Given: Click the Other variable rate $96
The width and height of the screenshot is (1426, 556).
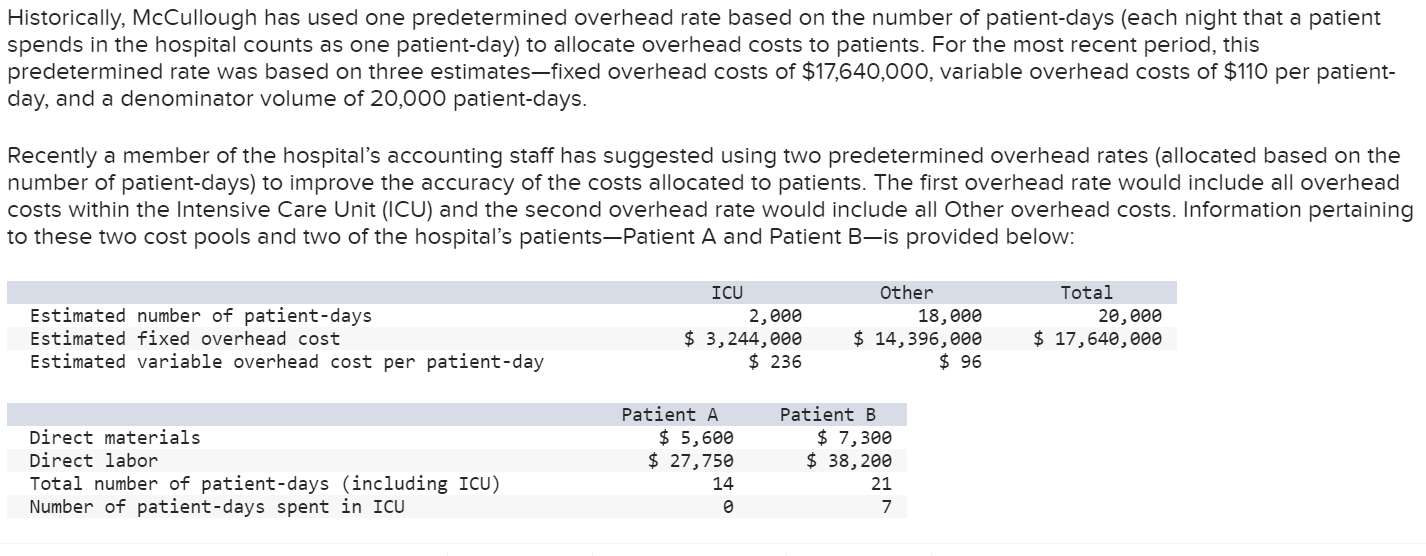Looking at the screenshot, I should coord(961,362).
